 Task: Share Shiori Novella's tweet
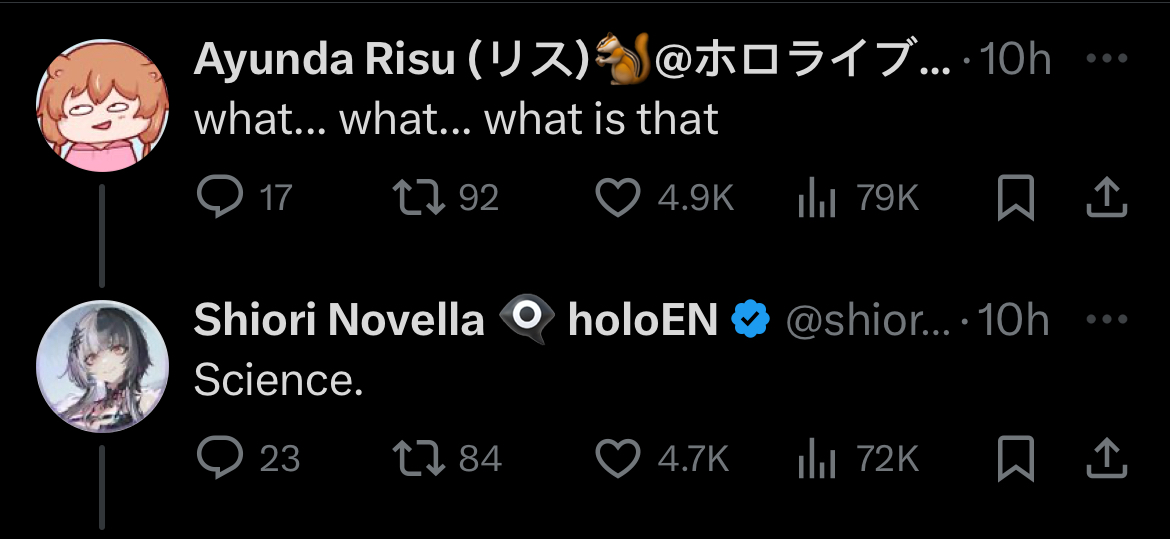pos(1106,458)
